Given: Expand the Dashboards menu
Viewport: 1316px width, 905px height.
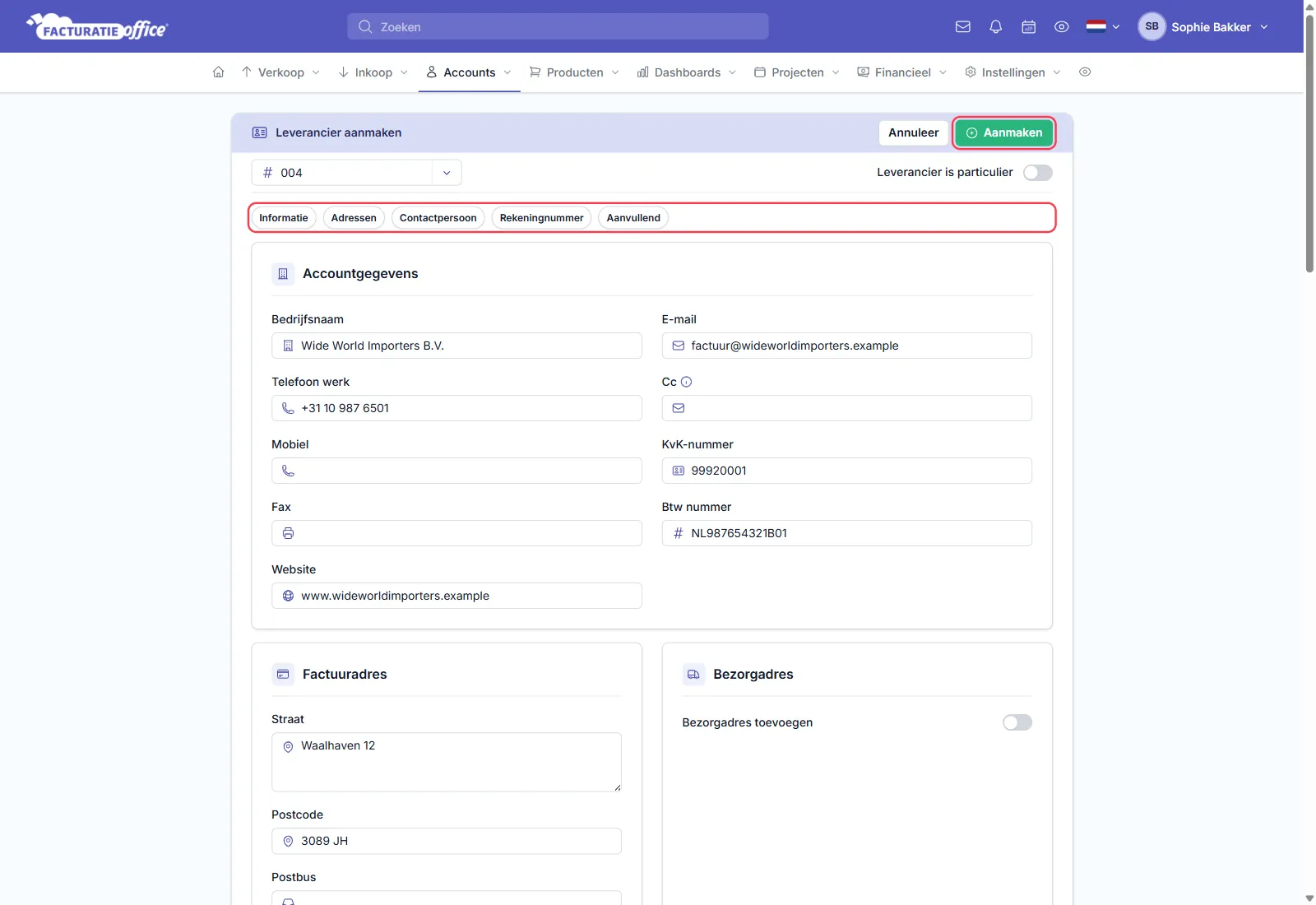Looking at the screenshot, I should pos(687,72).
